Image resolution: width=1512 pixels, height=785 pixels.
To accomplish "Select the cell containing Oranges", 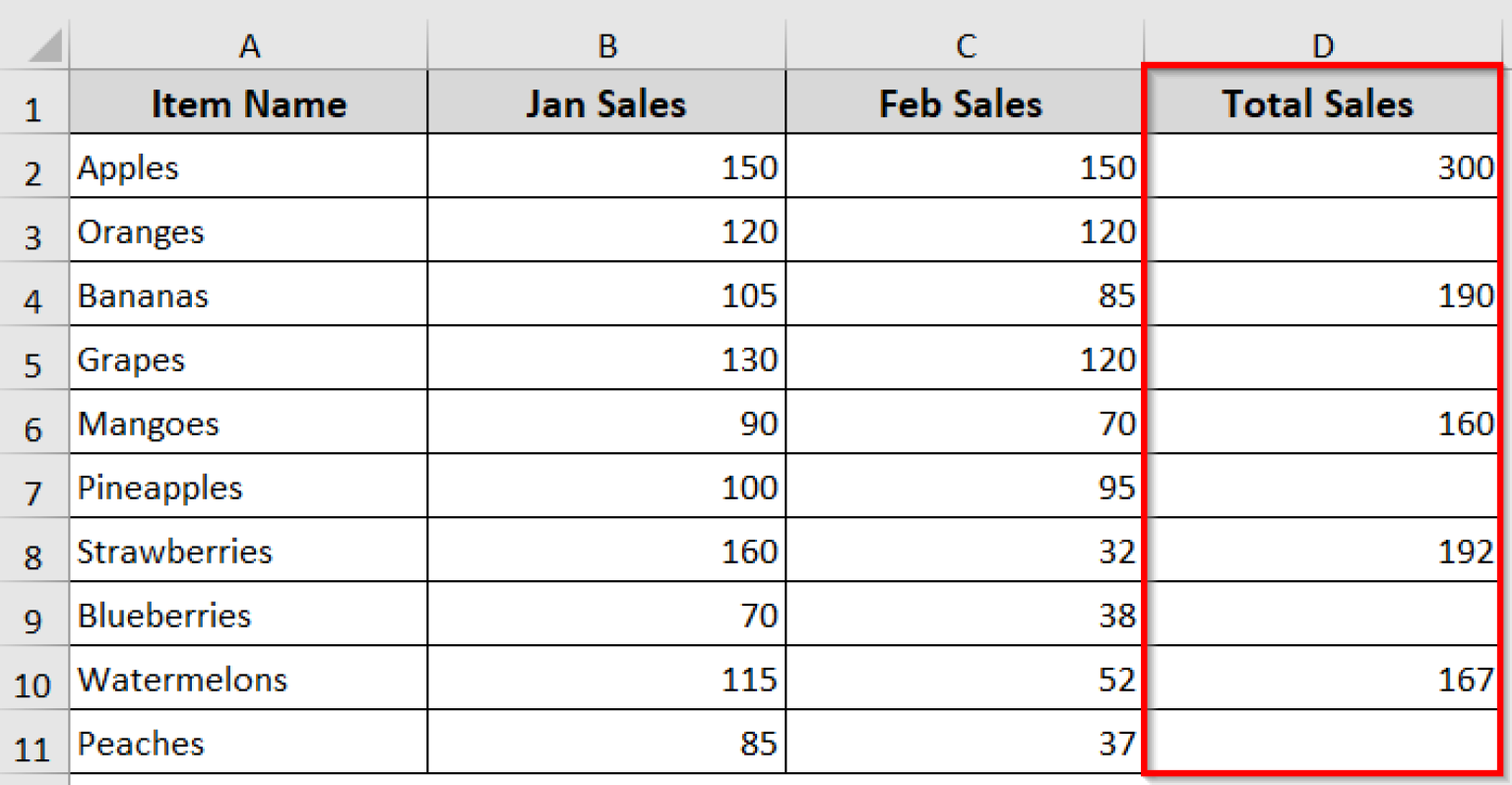I will tap(249, 230).
